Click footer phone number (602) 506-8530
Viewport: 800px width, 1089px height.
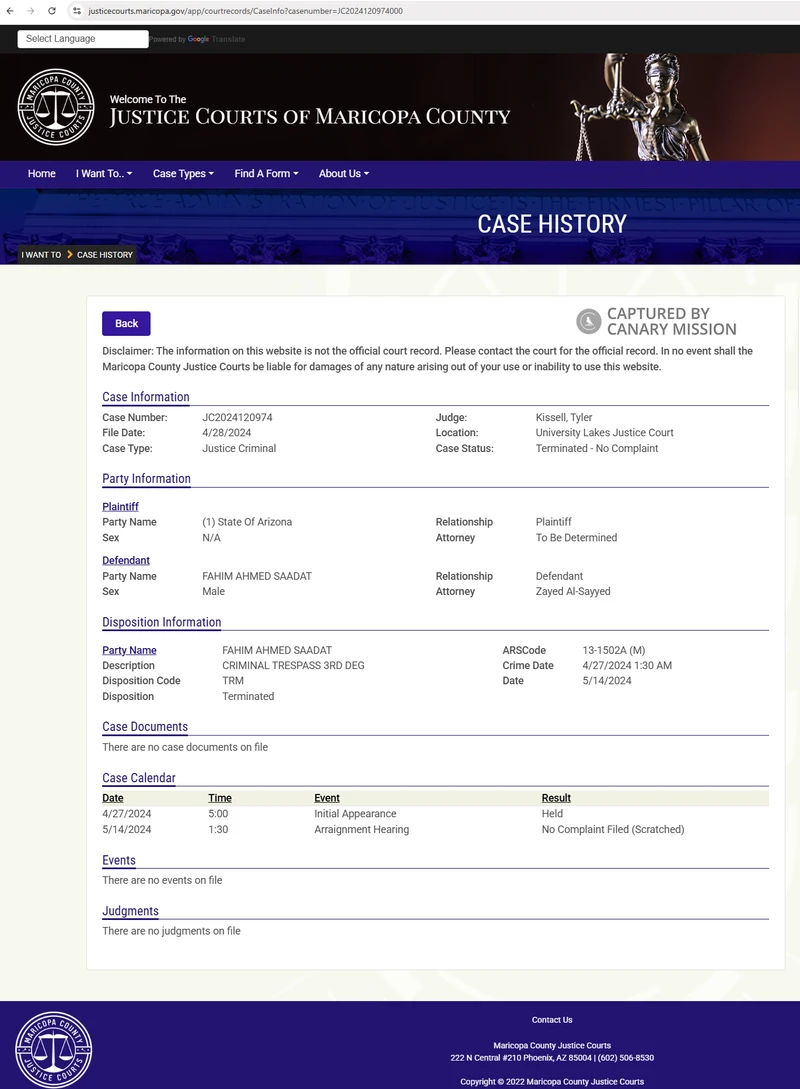(626, 1058)
